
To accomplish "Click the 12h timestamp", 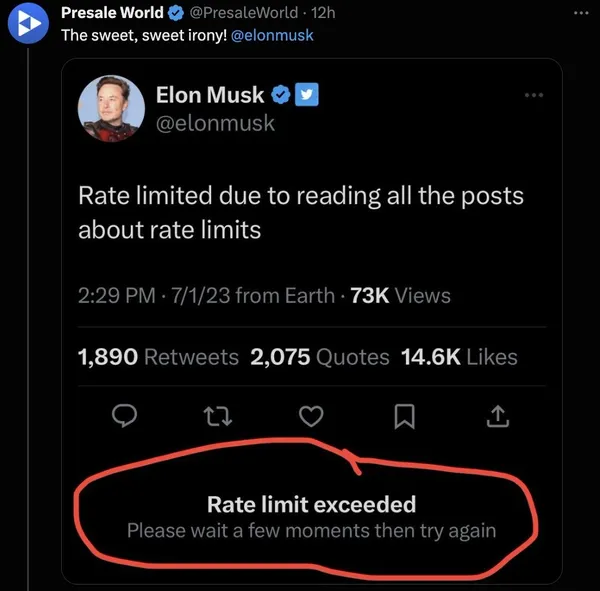I will [x=323, y=13].
